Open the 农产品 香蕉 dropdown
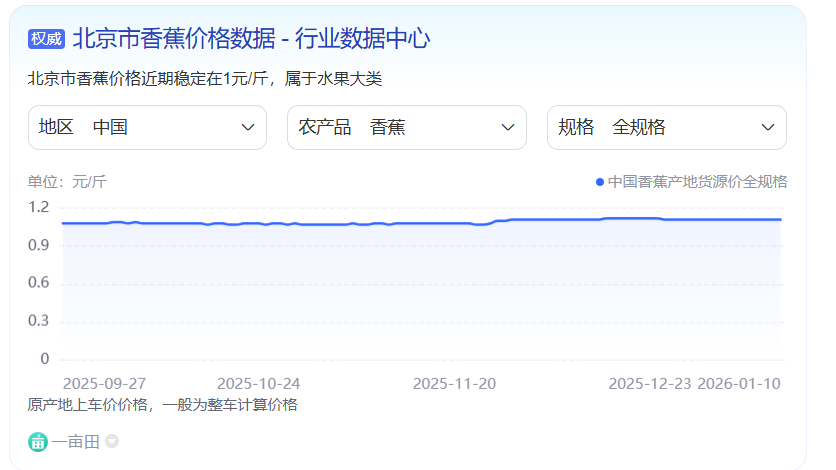Screen dimensions: 836x470 click(x=407, y=127)
